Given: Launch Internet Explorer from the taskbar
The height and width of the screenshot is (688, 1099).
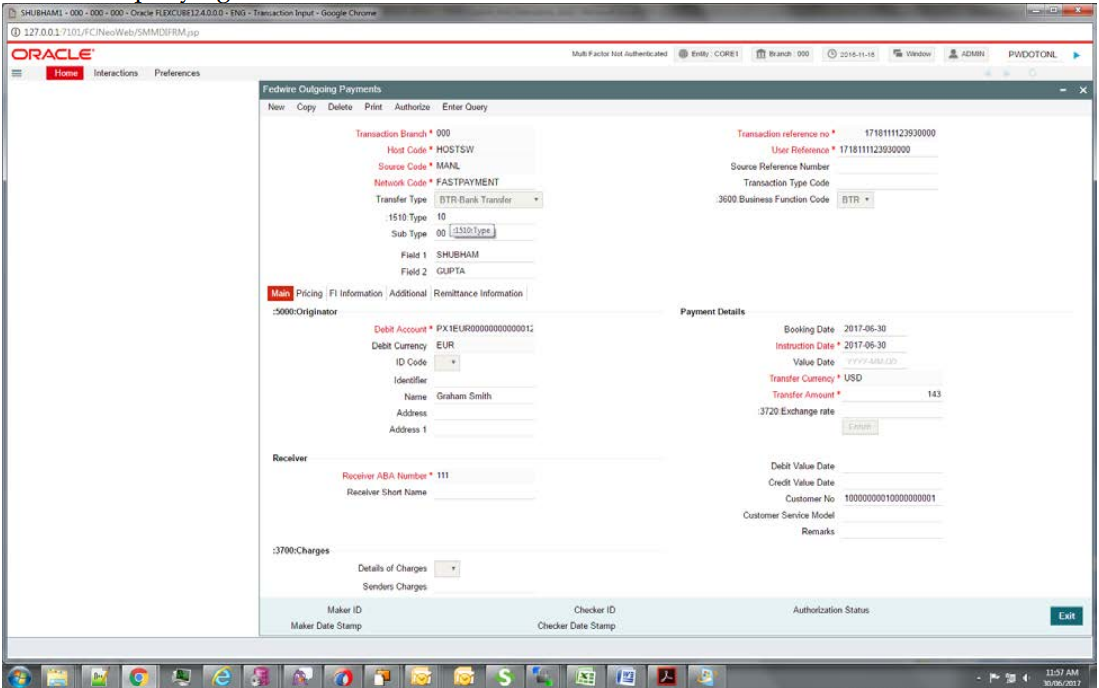Looking at the screenshot, I should [x=221, y=677].
